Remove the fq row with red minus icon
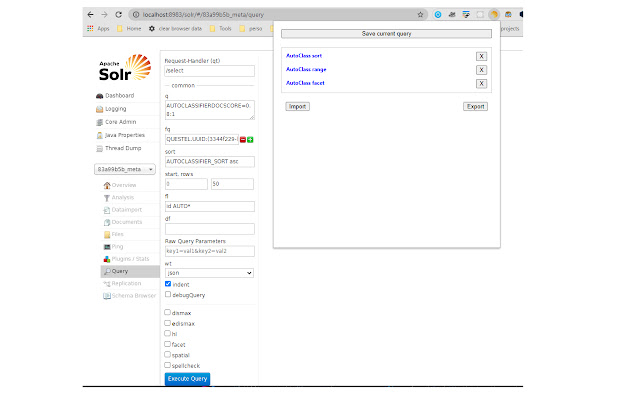This screenshot has height=400, width=640. pyautogui.click(x=243, y=140)
